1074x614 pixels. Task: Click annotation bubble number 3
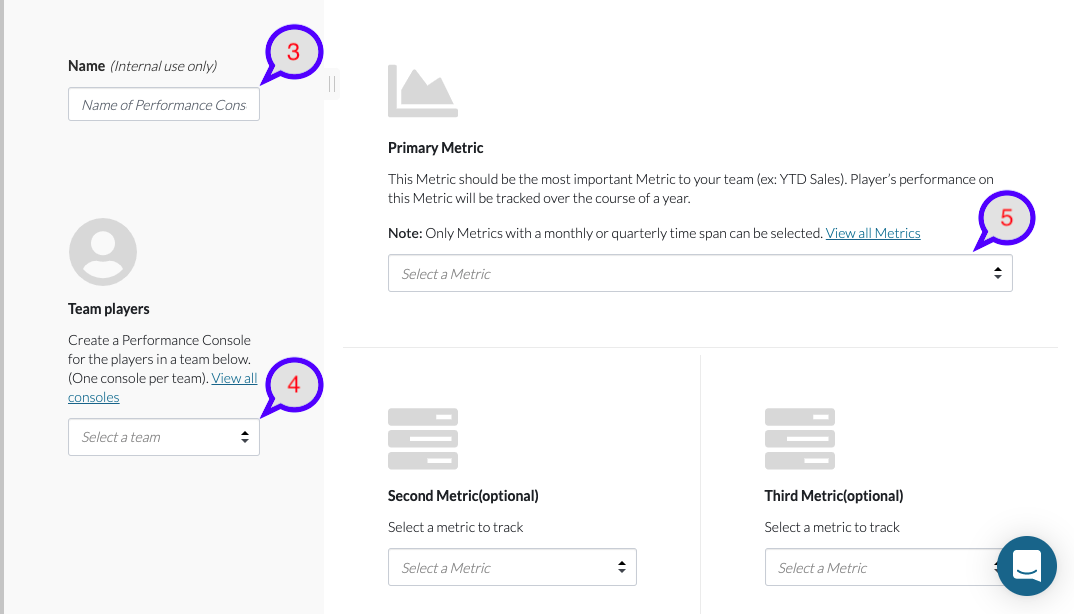293,53
